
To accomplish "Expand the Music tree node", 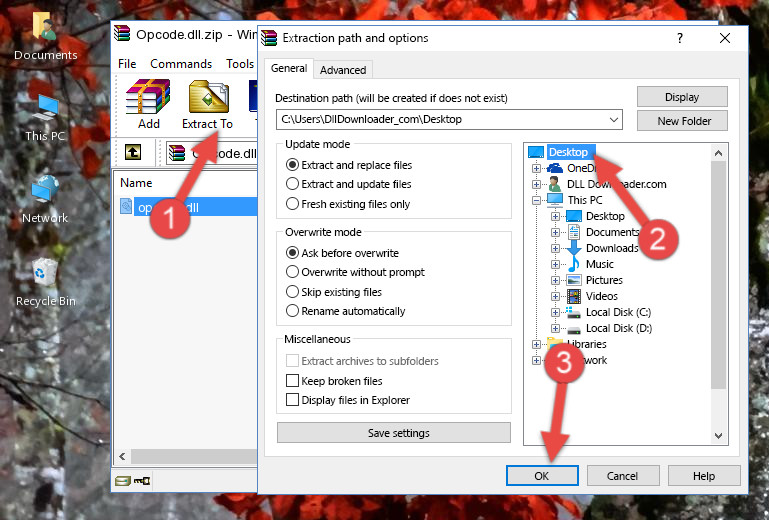I will click(555, 264).
